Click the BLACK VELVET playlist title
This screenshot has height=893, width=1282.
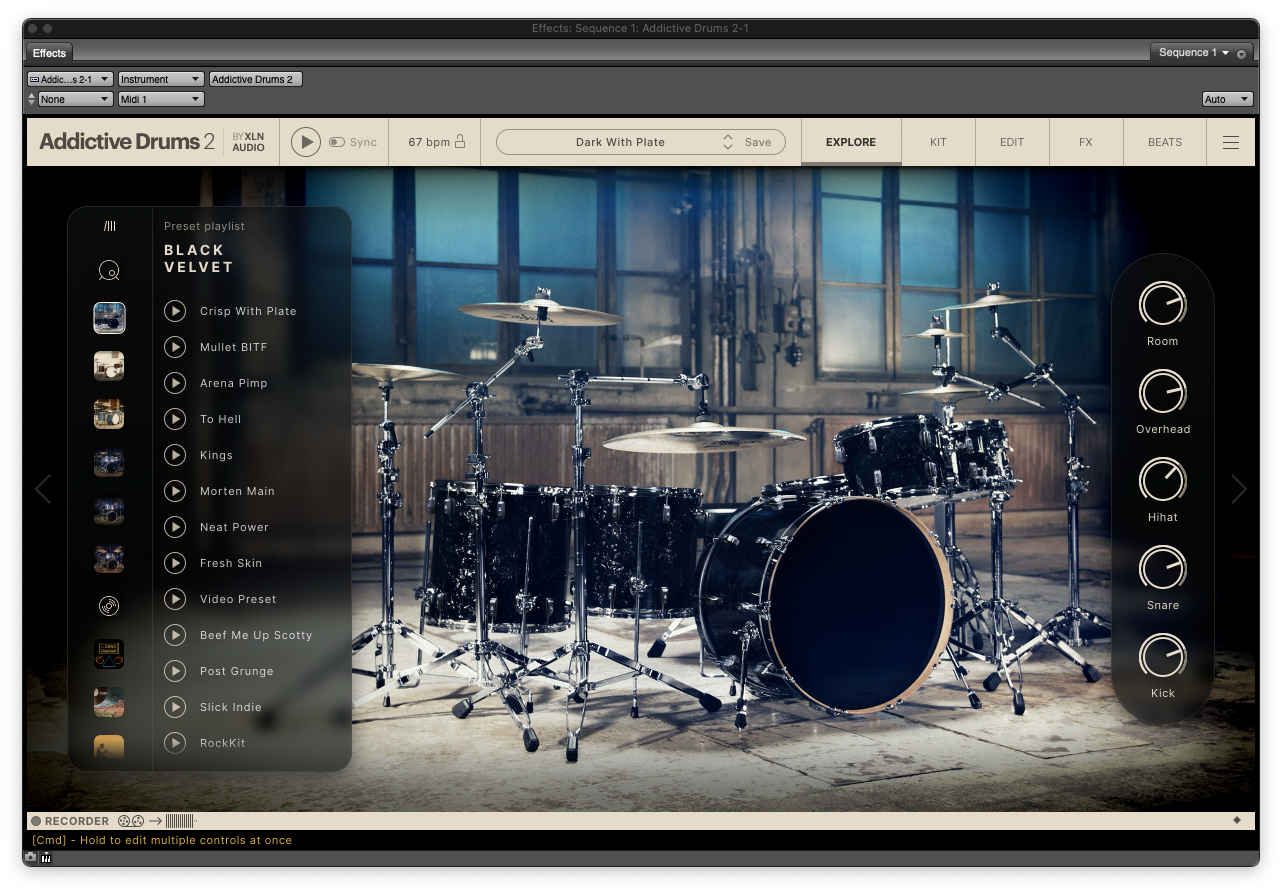[x=199, y=258]
